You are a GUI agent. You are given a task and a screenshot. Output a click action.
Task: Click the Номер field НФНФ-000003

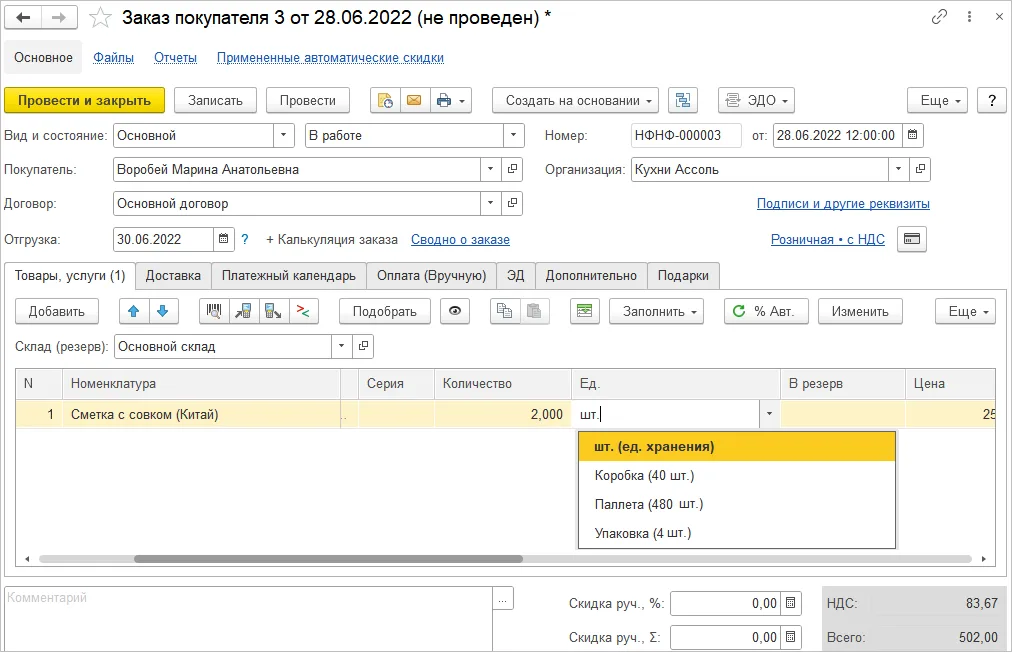[x=686, y=135]
